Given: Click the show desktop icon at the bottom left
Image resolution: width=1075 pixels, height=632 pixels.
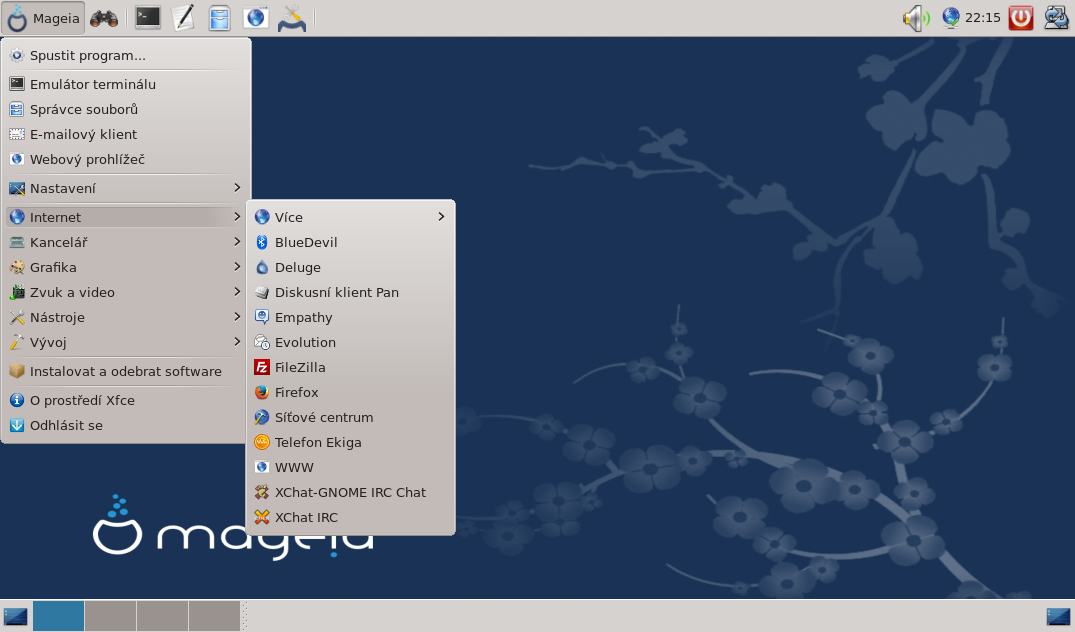Looking at the screenshot, I should tap(15, 616).
